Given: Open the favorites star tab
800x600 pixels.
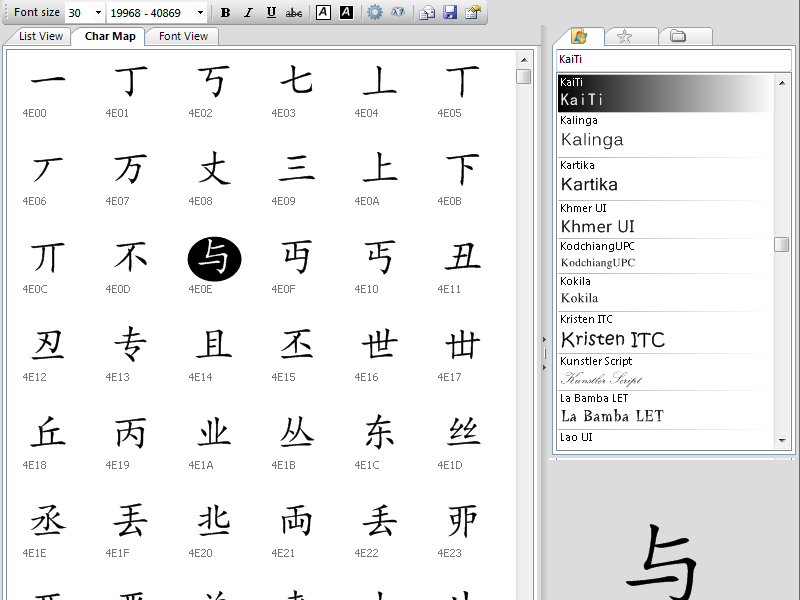Looking at the screenshot, I should tap(624, 37).
